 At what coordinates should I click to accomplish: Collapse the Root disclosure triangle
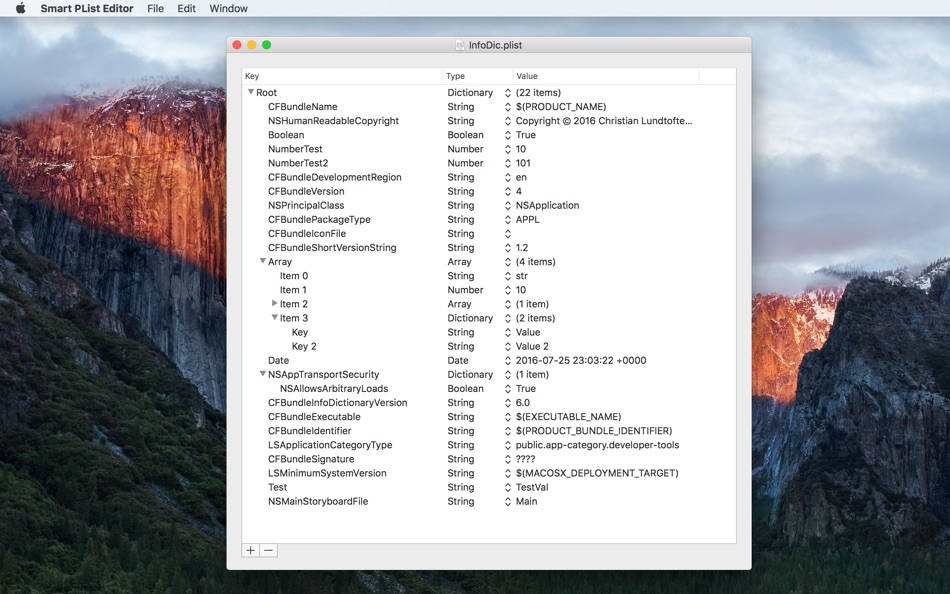251,92
